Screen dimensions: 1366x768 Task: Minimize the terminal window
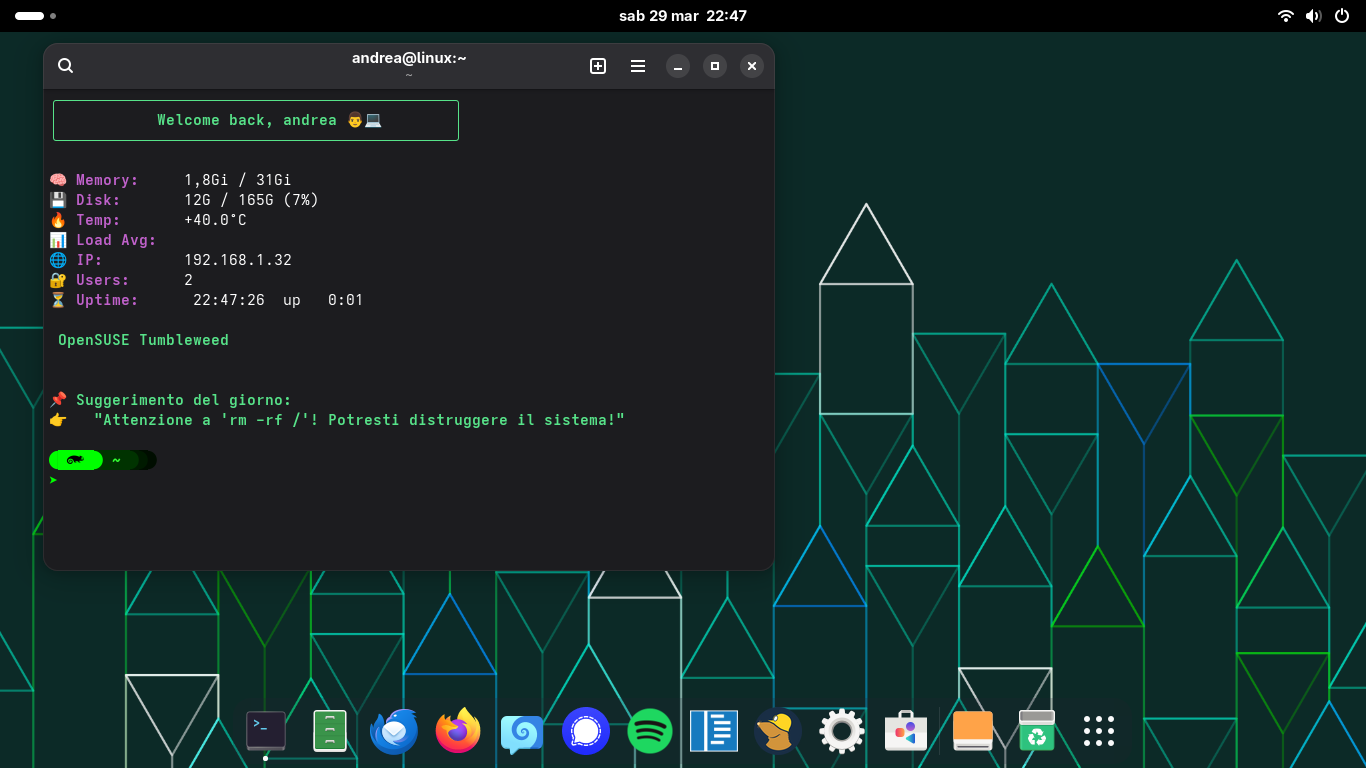(678, 66)
